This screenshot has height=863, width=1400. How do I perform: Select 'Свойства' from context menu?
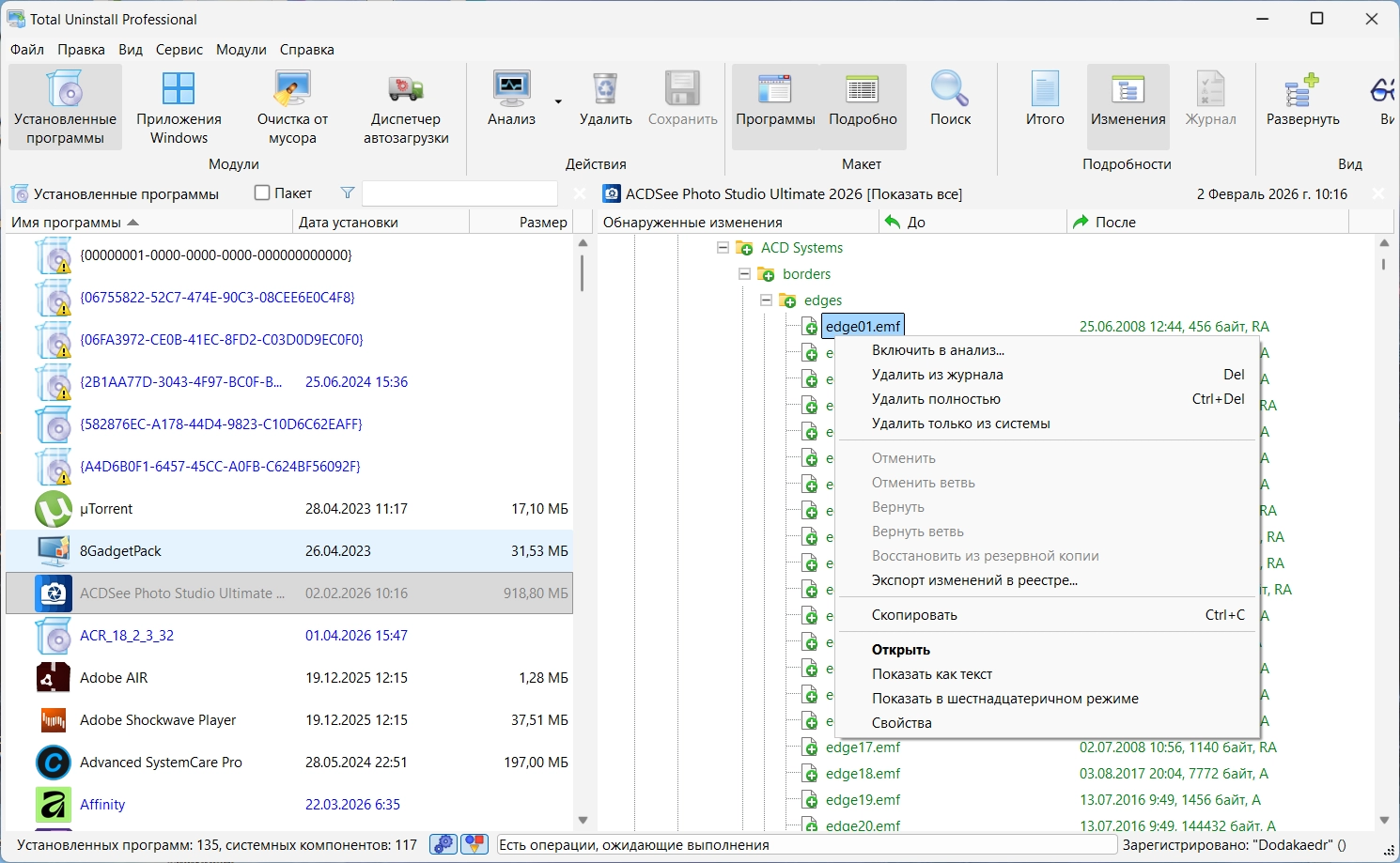coord(901,723)
